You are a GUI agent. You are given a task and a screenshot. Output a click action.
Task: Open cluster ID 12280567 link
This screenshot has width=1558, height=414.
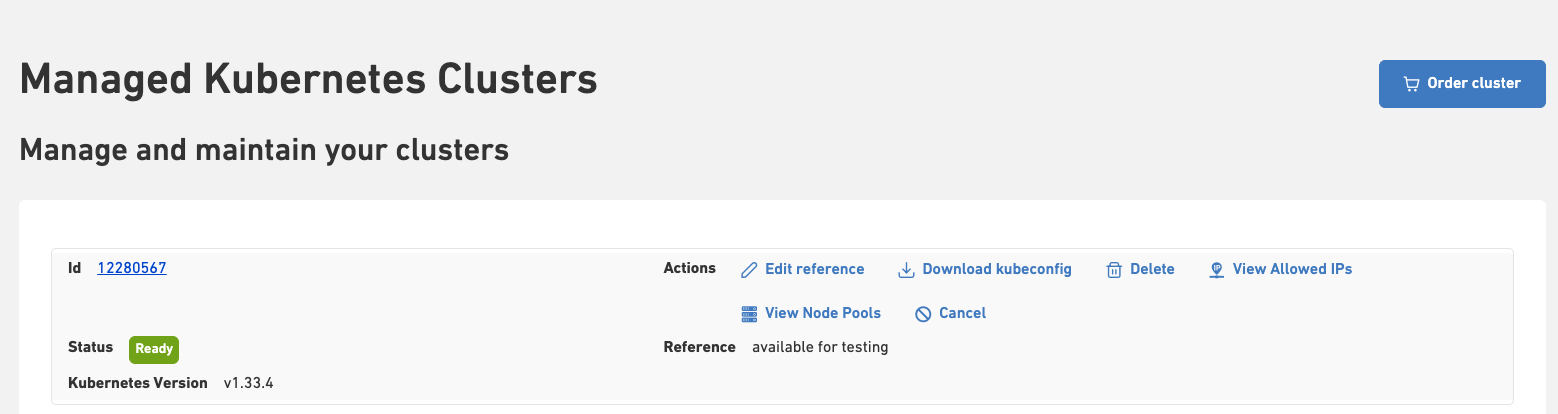(132, 268)
